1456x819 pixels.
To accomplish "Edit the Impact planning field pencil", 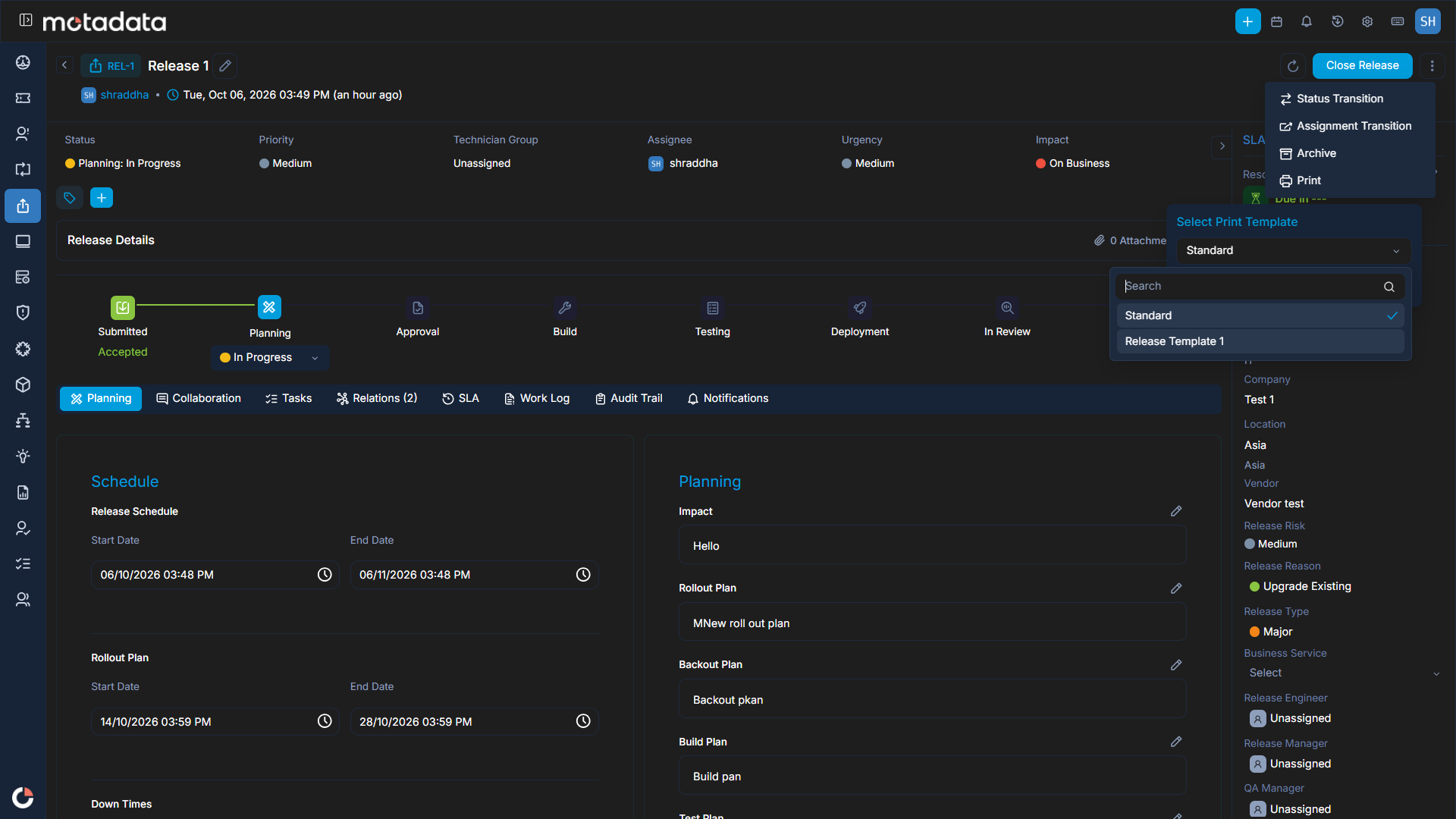I will 1176,511.
